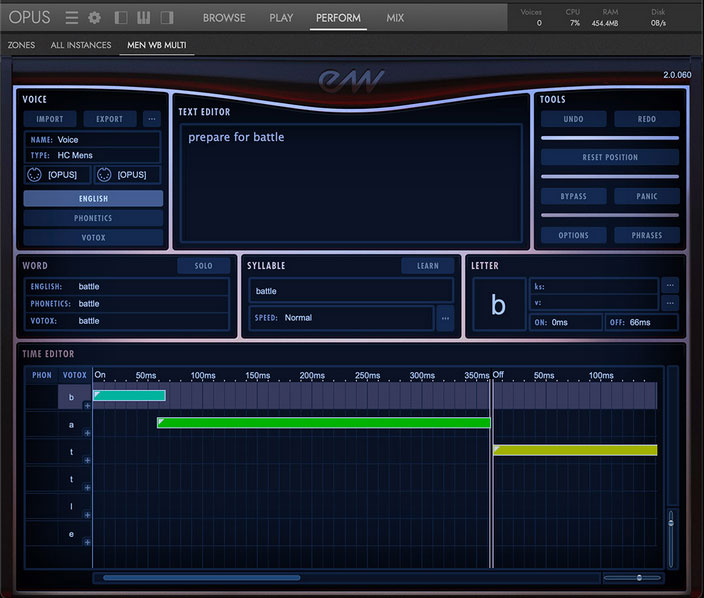The image size is (704, 598).
Task: Click the first MIDI port icon
Action: click(x=35, y=175)
